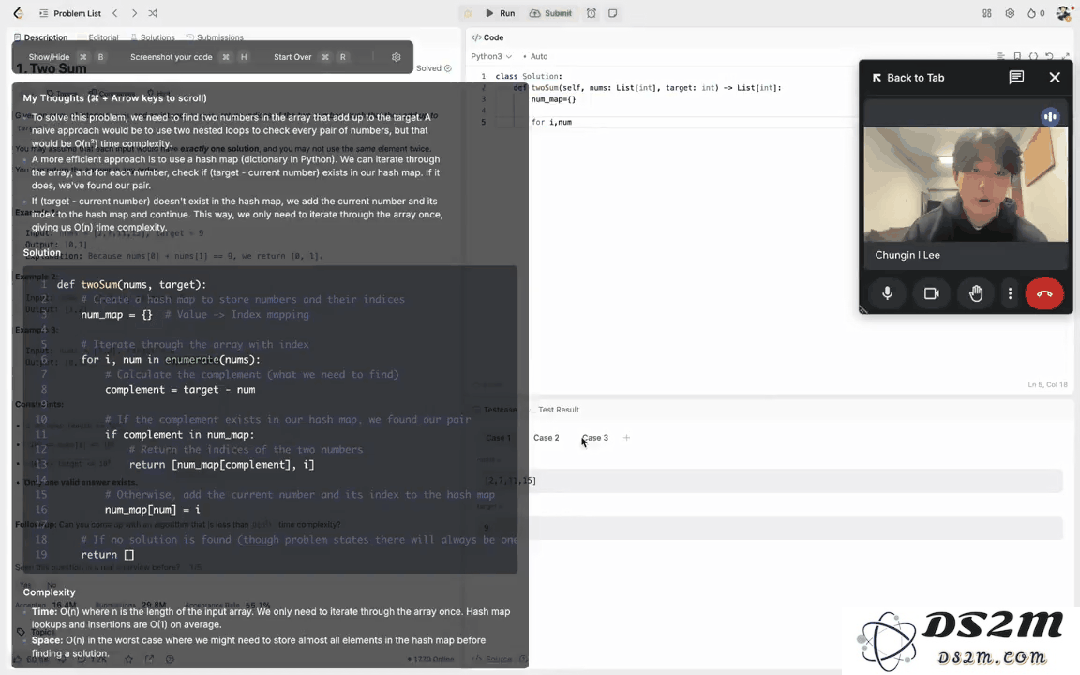1080x675 pixels.
Task: Close the Meet picture-in-picture window
Action: coord(1055,77)
